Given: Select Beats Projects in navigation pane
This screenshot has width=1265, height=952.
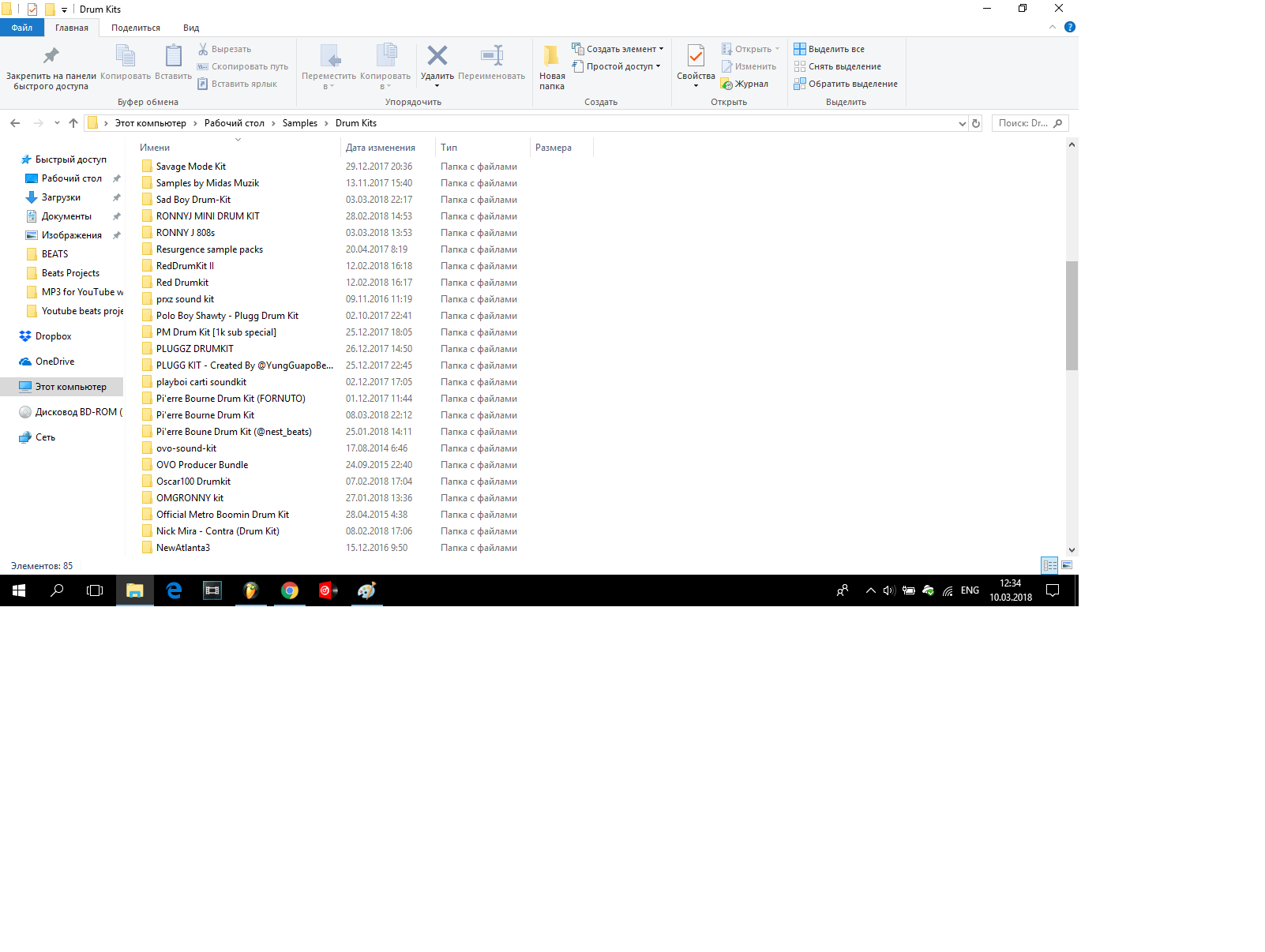Looking at the screenshot, I should (x=71, y=273).
